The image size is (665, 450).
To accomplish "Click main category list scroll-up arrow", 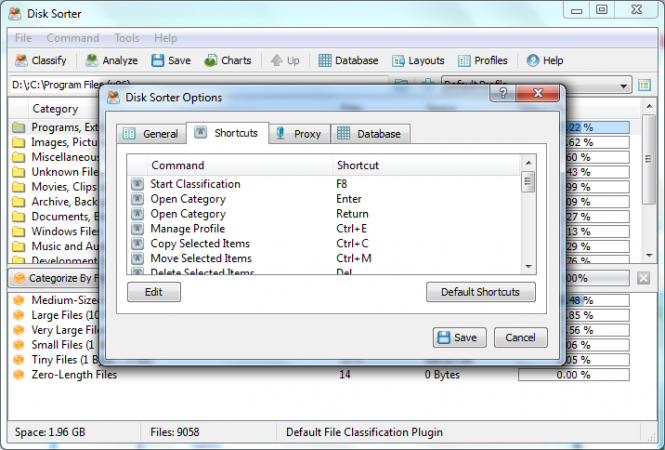I will tap(649, 106).
